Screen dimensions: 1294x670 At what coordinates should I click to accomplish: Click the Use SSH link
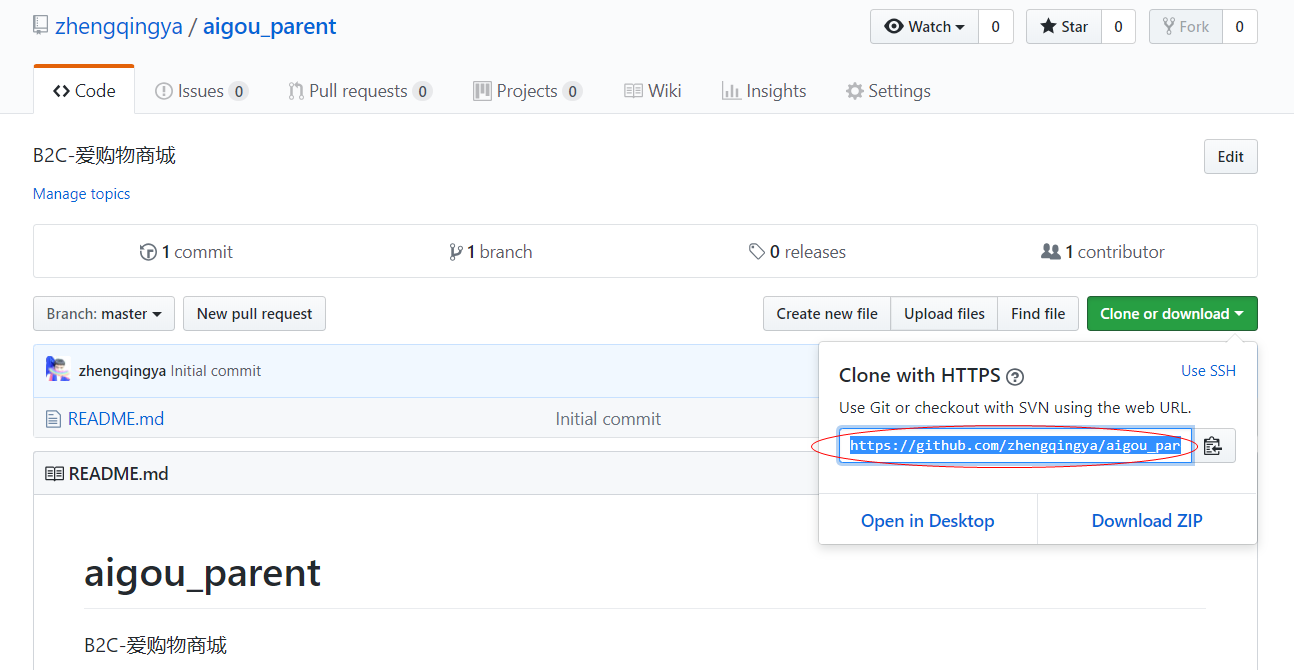[1208, 371]
